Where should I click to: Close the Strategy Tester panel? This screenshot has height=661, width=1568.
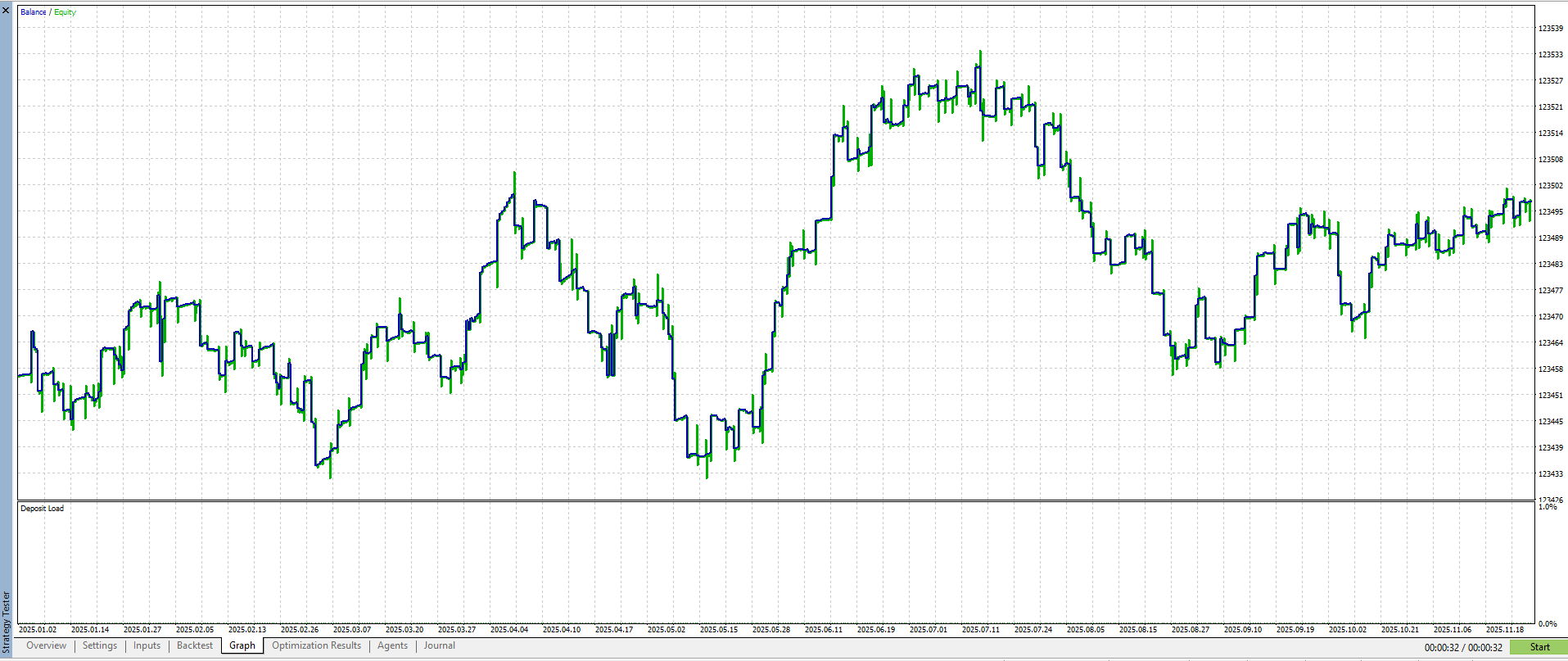tap(6, 10)
